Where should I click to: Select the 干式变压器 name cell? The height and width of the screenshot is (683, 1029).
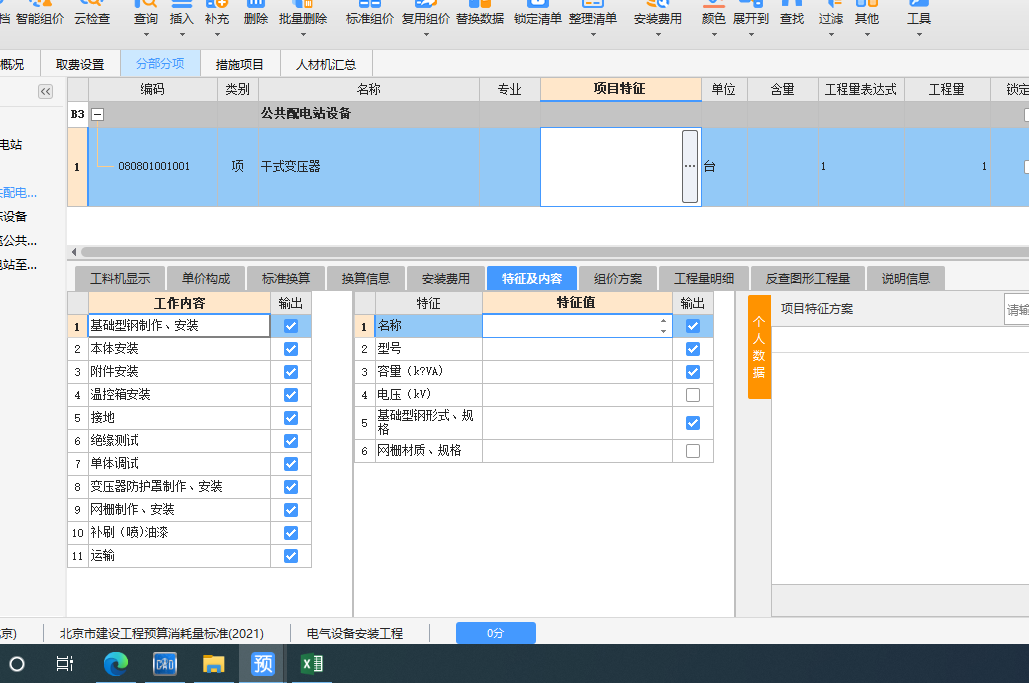point(369,167)
